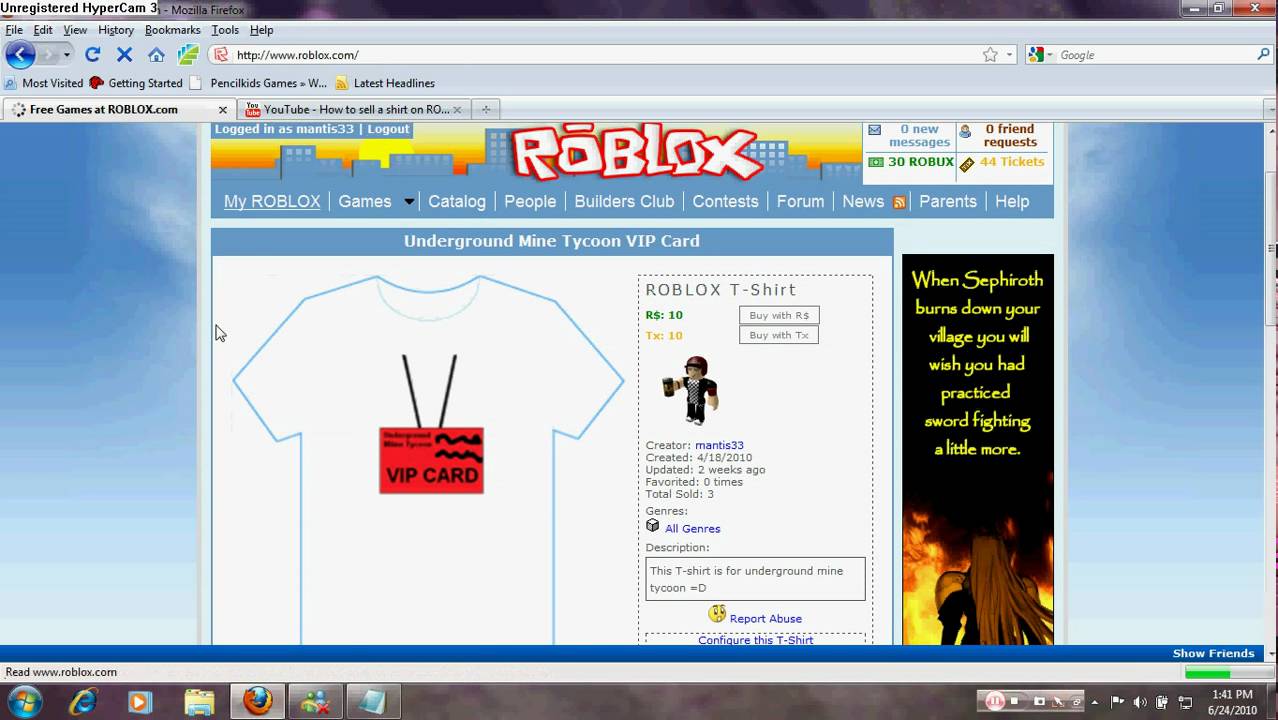Screen dimensions: 1278x720
Task: Click the browser Back arrow button
Action: tap(20, 54)
